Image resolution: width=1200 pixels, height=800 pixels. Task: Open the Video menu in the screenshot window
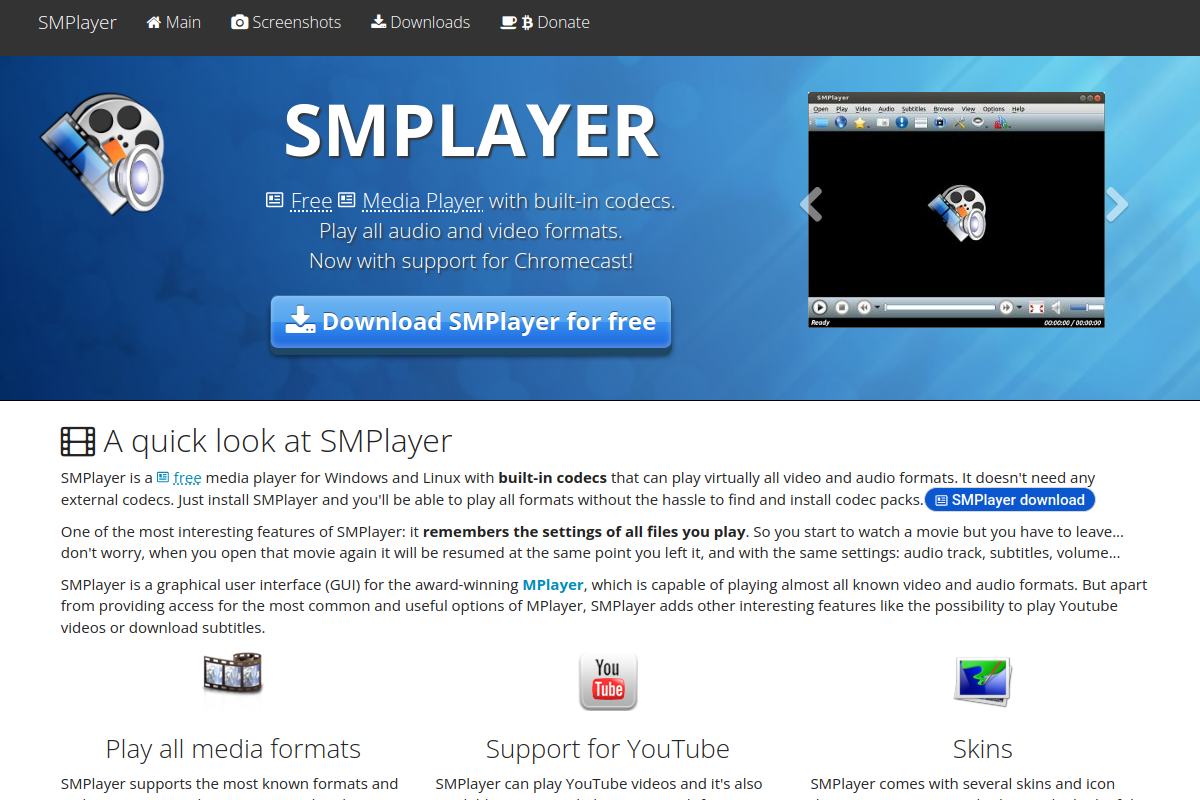tap(863, 109)
